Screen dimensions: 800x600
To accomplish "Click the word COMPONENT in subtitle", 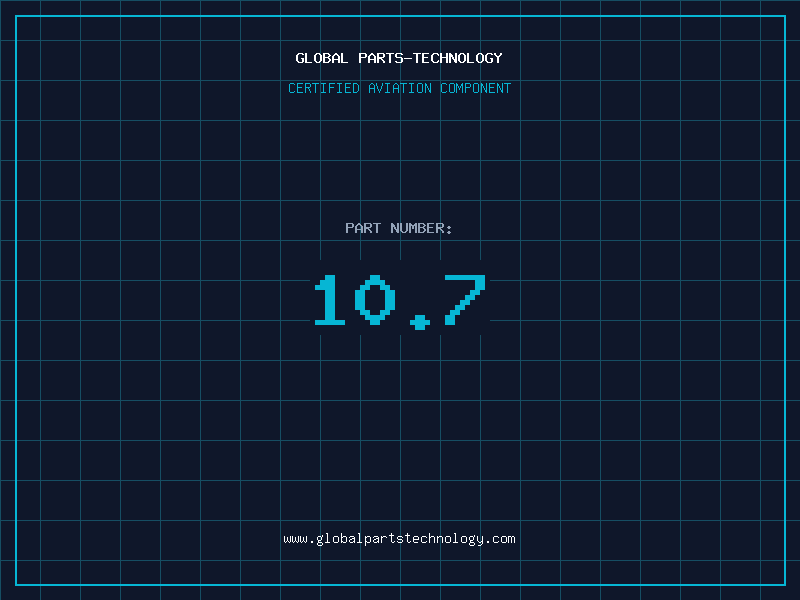I will pos(476,89).
